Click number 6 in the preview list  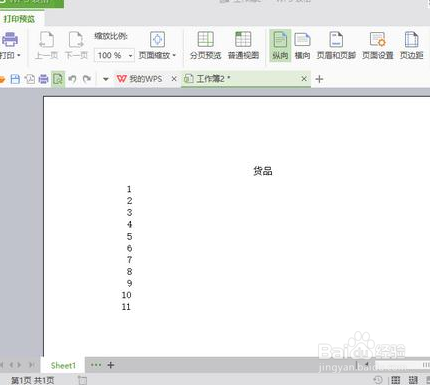129,248
